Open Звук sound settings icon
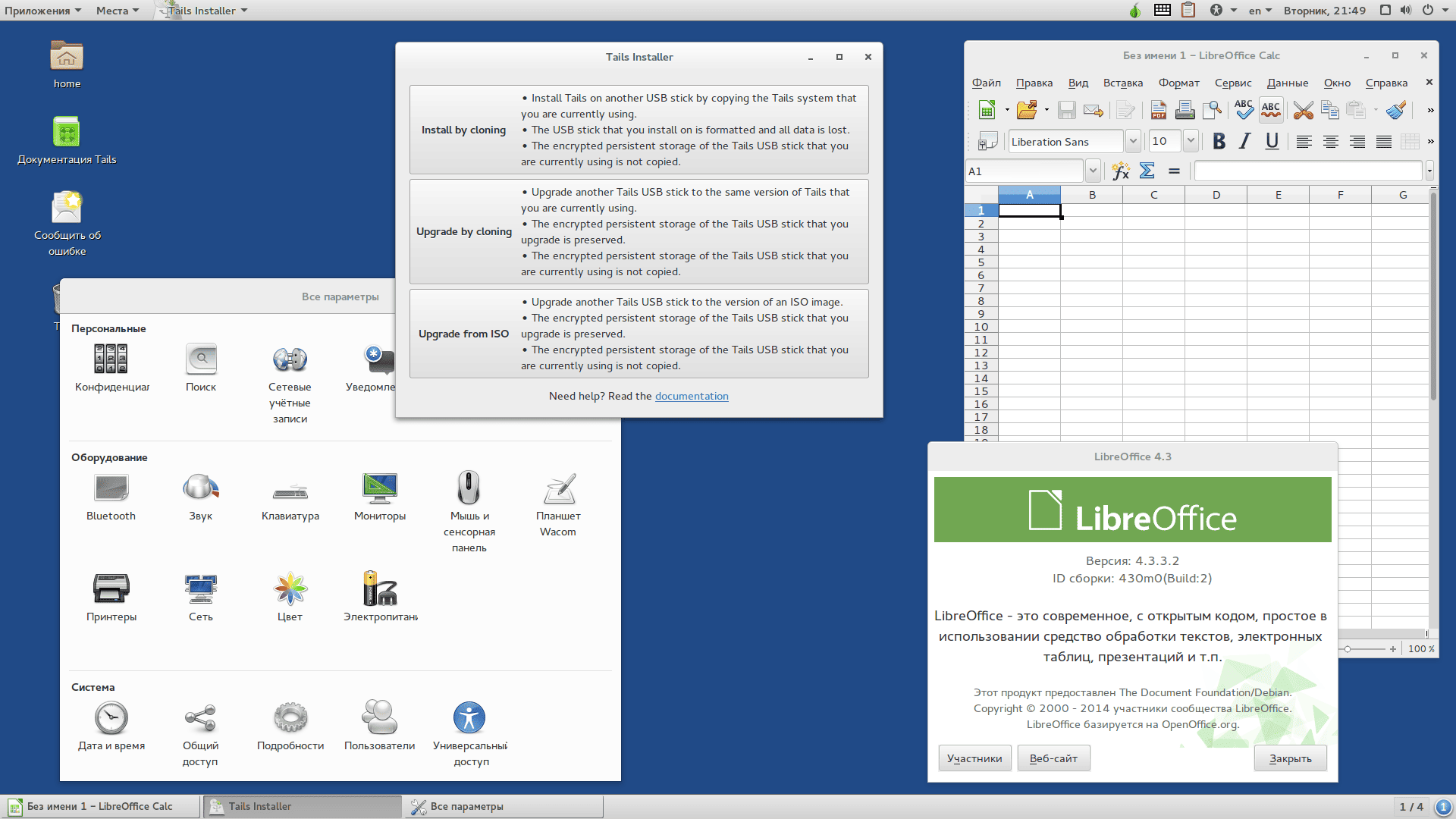The width and height of the screenshot is (1456, 819). 201,497
